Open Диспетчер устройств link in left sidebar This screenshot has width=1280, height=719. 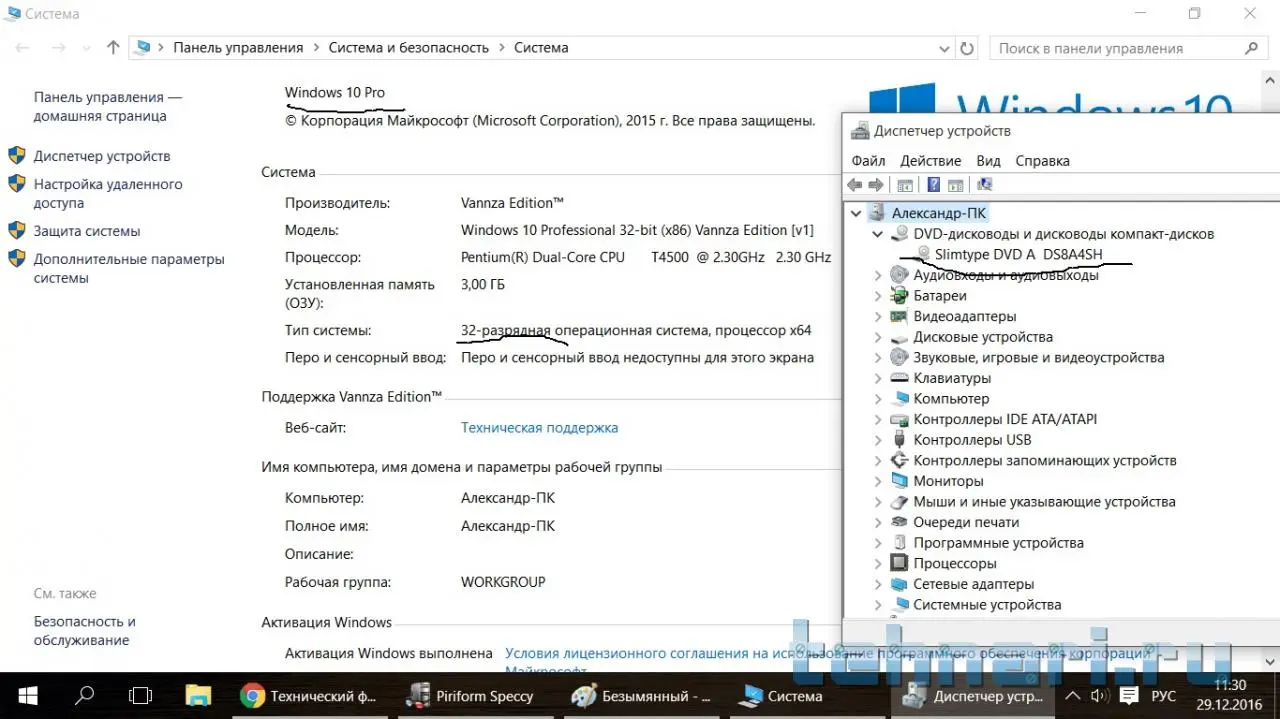click(x=102, y=156)
